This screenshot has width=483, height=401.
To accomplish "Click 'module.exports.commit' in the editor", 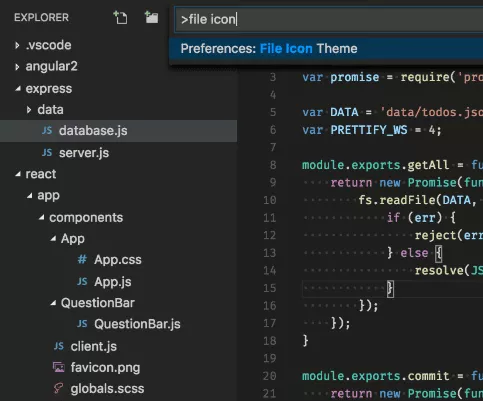I will (375, 376).
